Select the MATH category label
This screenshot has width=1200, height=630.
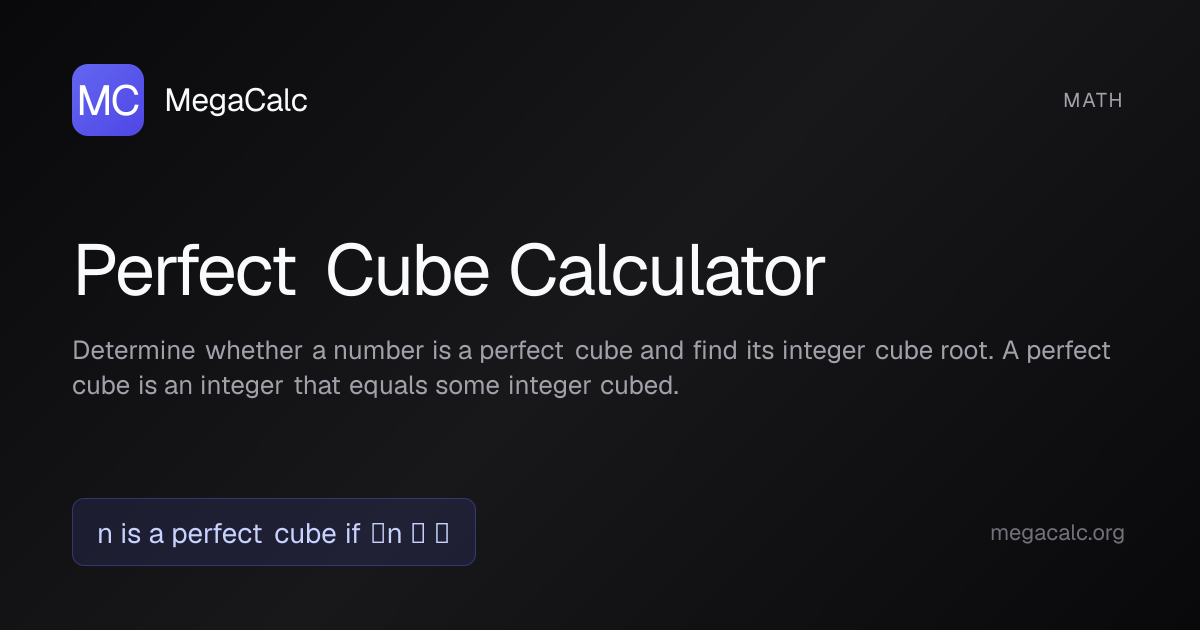(x=1093, y=100)
